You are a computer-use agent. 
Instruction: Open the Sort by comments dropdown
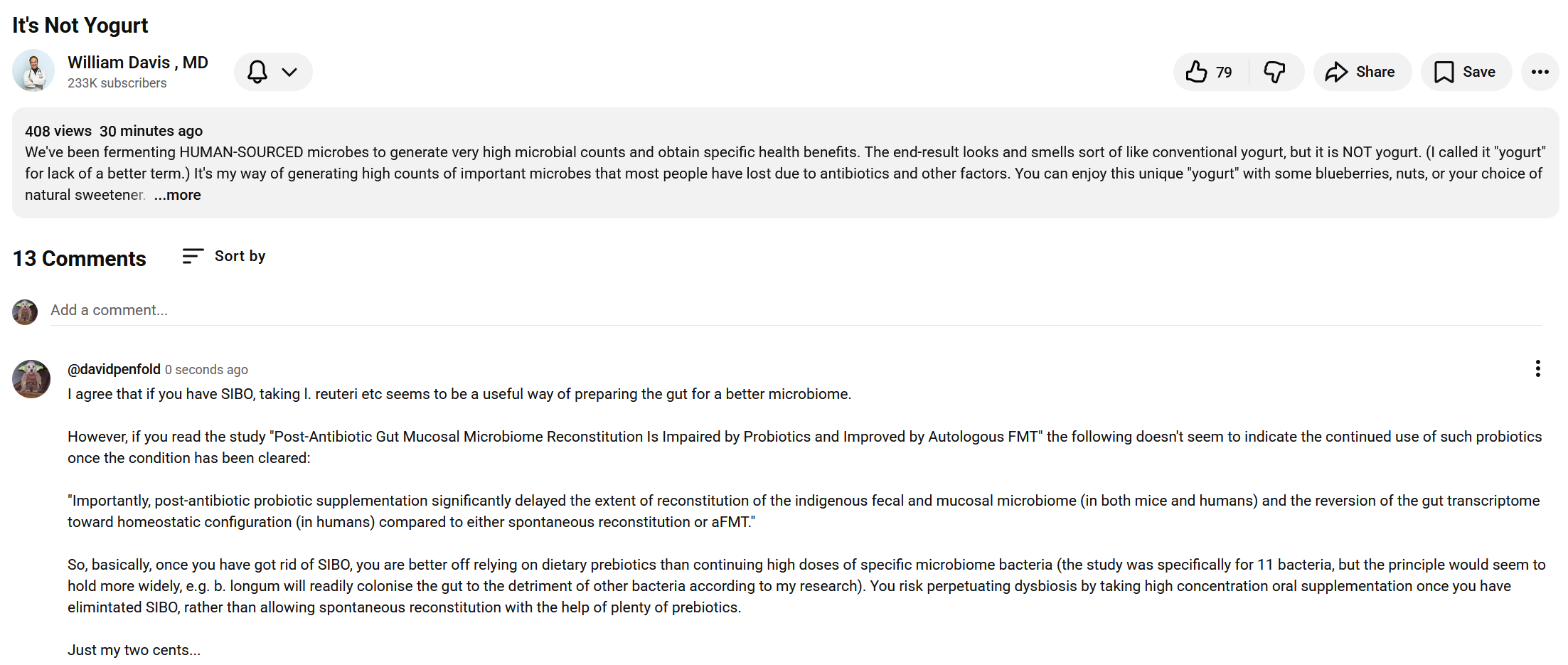pyautogui.click(x=240, y=256)
